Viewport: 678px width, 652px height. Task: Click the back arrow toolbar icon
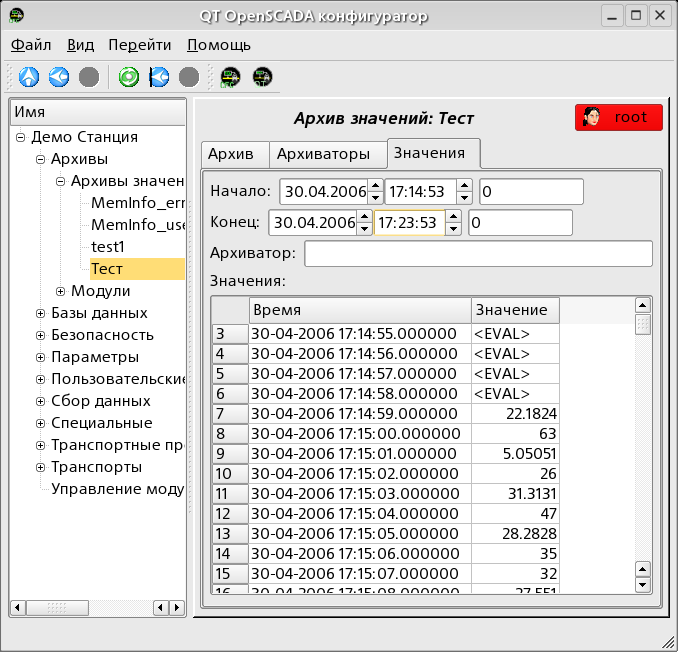(59, 76)
